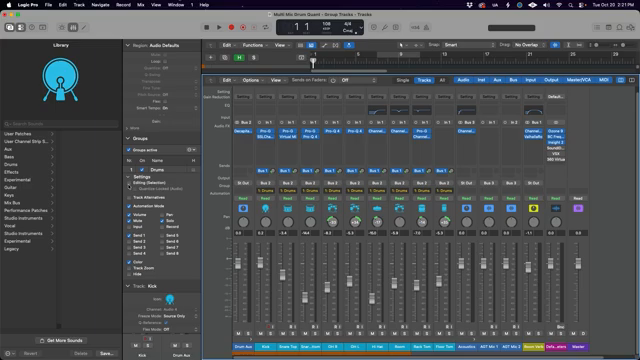
Task: Open the Groups settings gear menu
Action: click(x=191, y=150)
